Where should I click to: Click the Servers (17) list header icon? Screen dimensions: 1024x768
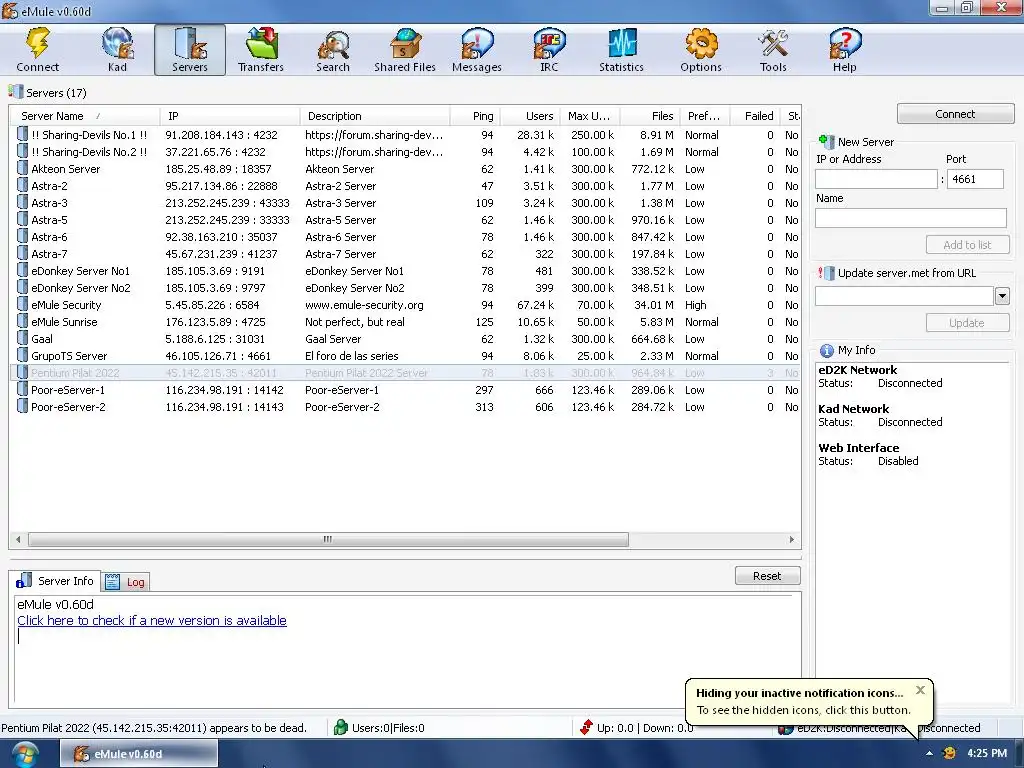(16, 92)
